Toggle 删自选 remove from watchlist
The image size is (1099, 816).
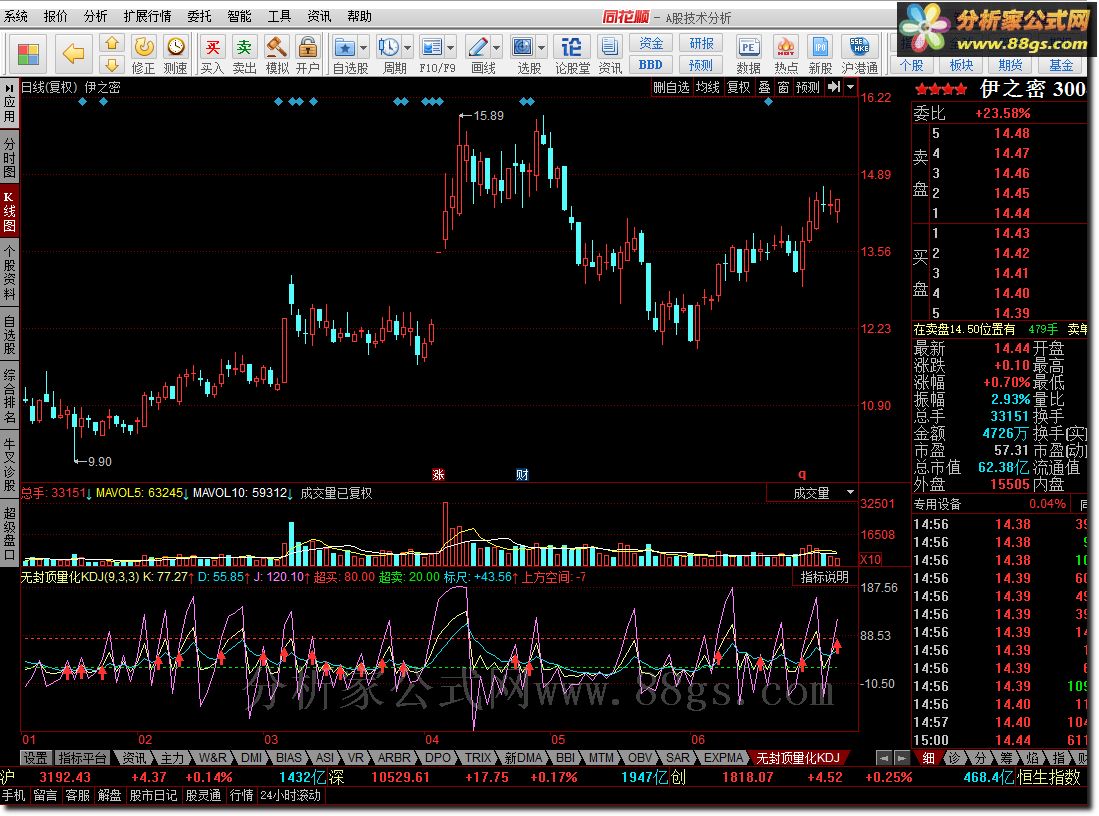[x=671, y=87]
